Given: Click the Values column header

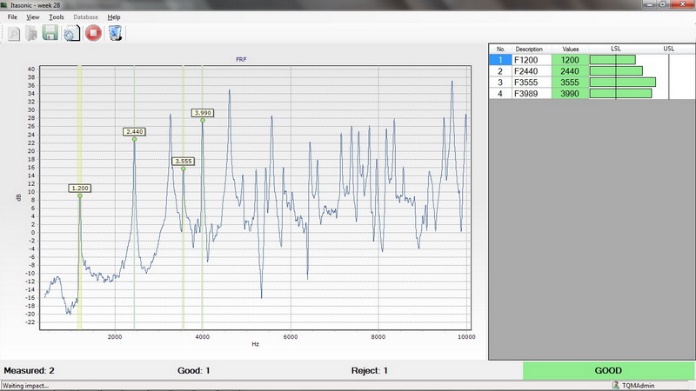Looking at the screenshot, I should coord(570,49).
